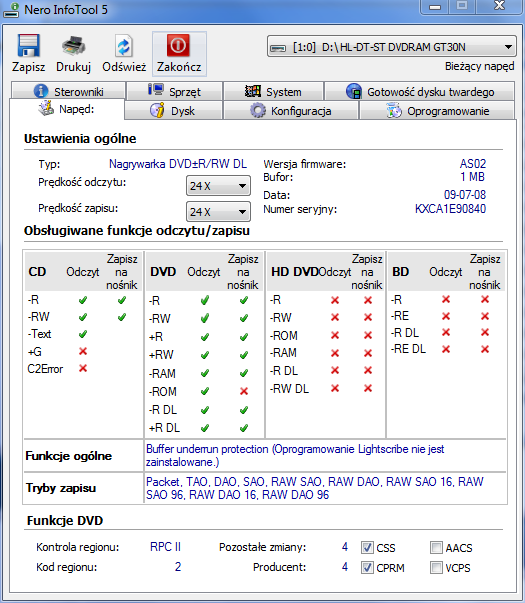The width and height of the screenshot is (525, 603).
Task: Click the red cross for HD DVD -ROM write
Action: pyautogui.click(x=368, y=335)
